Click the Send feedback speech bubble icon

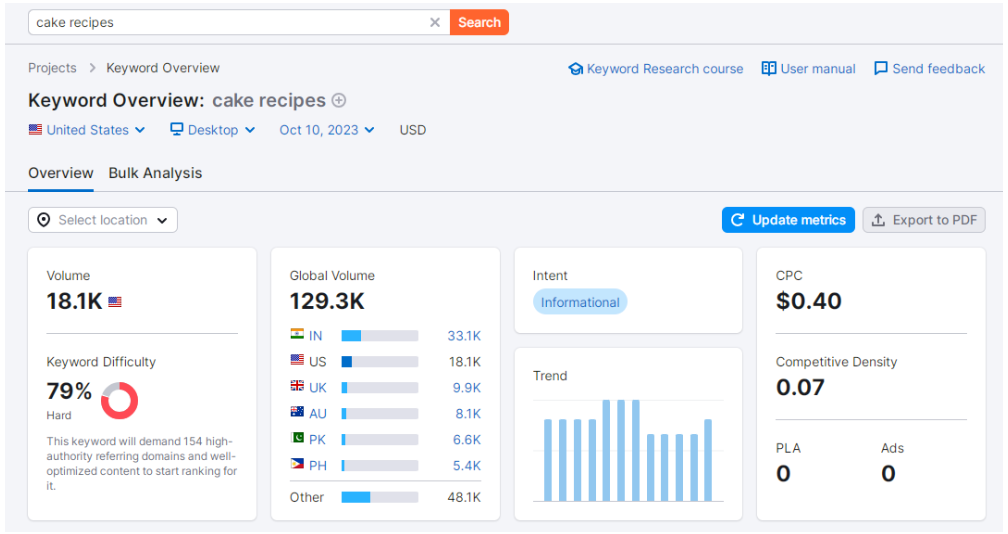(880, 68)
